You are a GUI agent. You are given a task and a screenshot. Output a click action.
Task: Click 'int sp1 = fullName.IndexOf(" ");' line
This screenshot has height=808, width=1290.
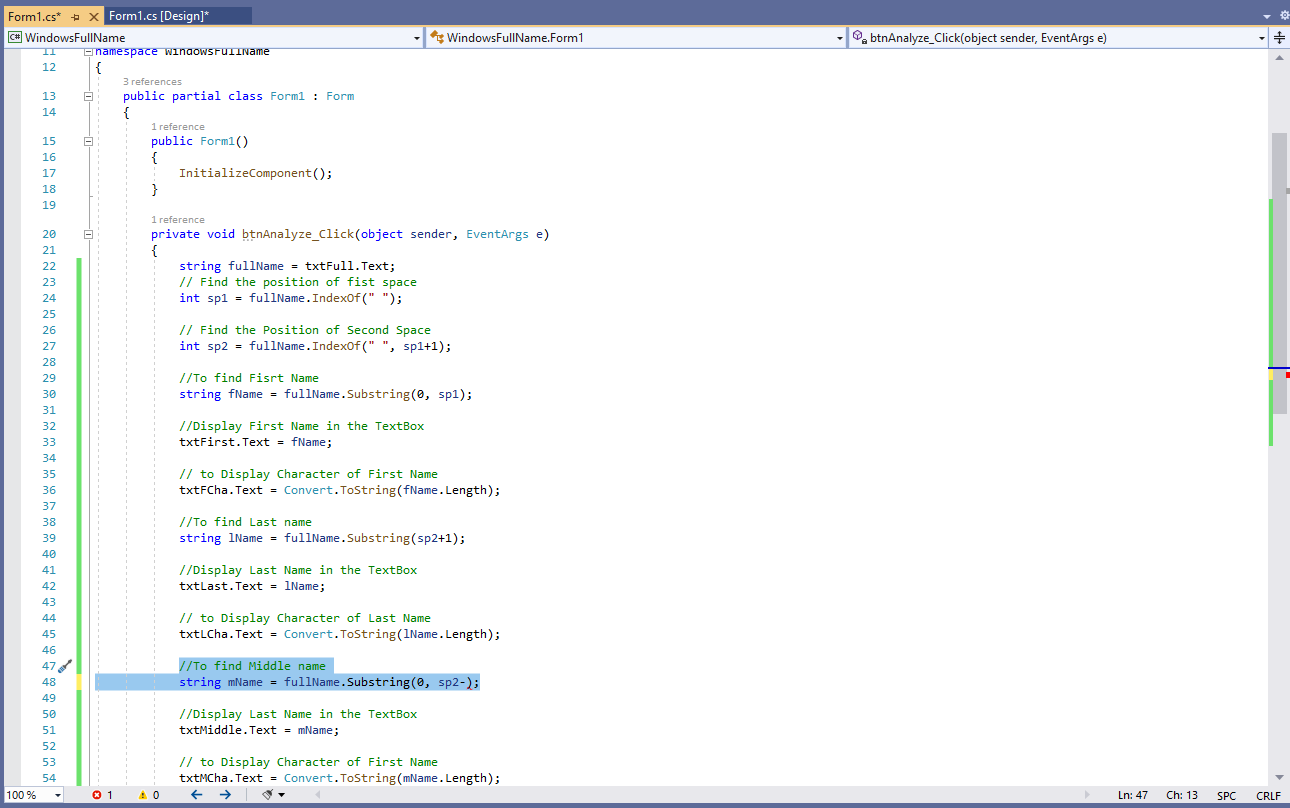click(x=291, y=298)
